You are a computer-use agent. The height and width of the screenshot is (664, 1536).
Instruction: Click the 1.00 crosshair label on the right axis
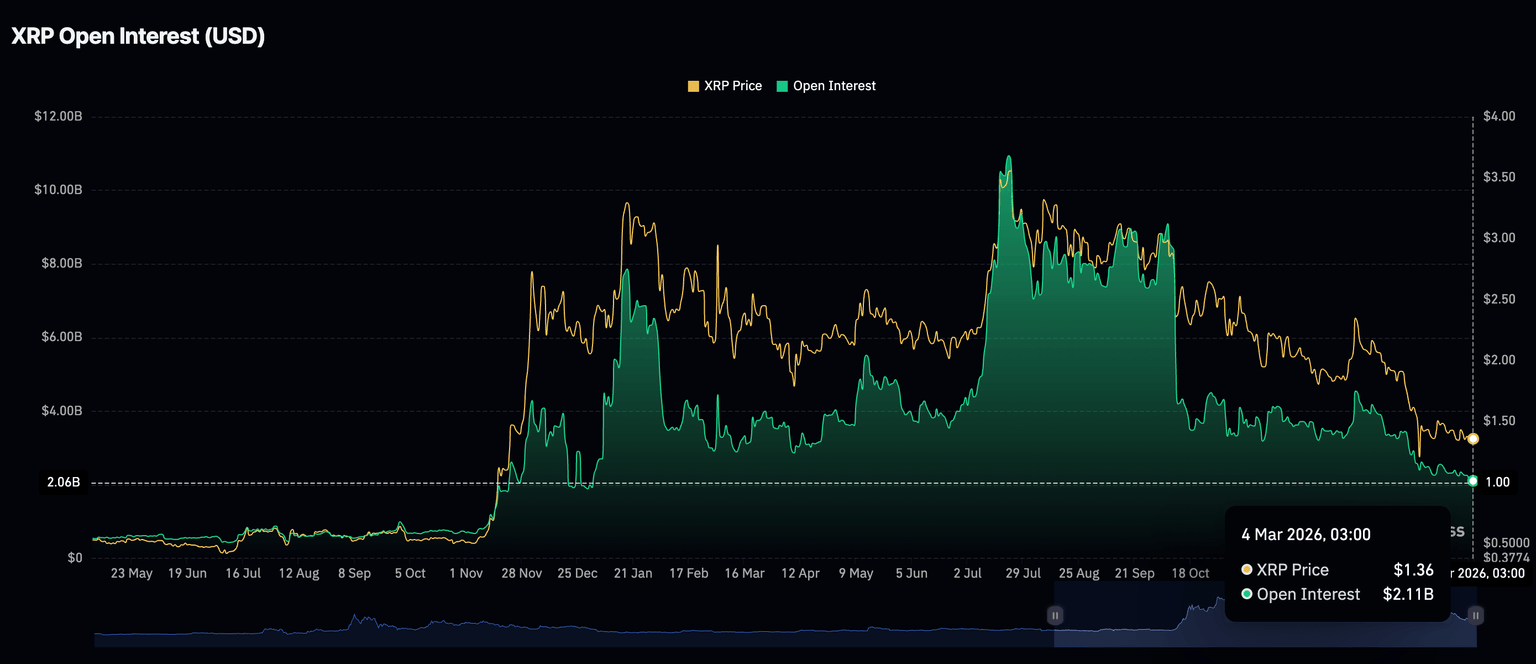point(1497,483)
